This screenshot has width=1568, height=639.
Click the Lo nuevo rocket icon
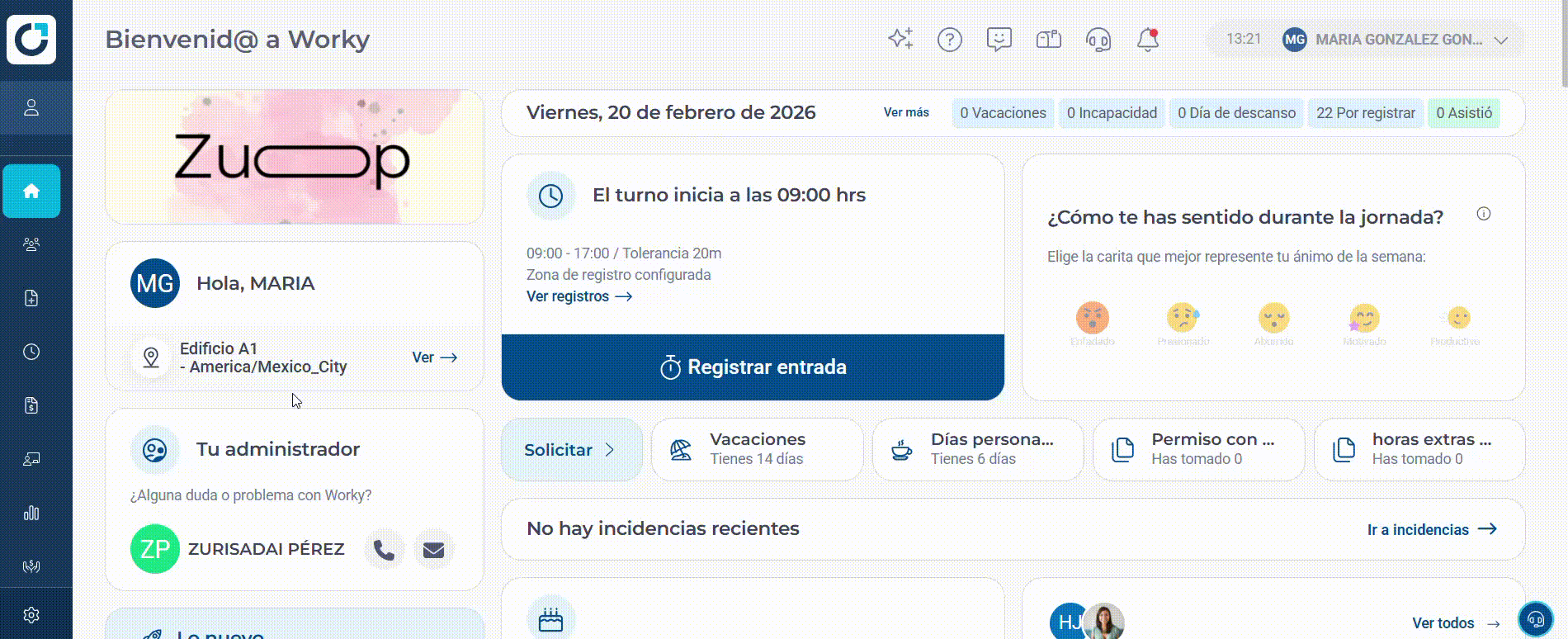(x=152, y=634)
